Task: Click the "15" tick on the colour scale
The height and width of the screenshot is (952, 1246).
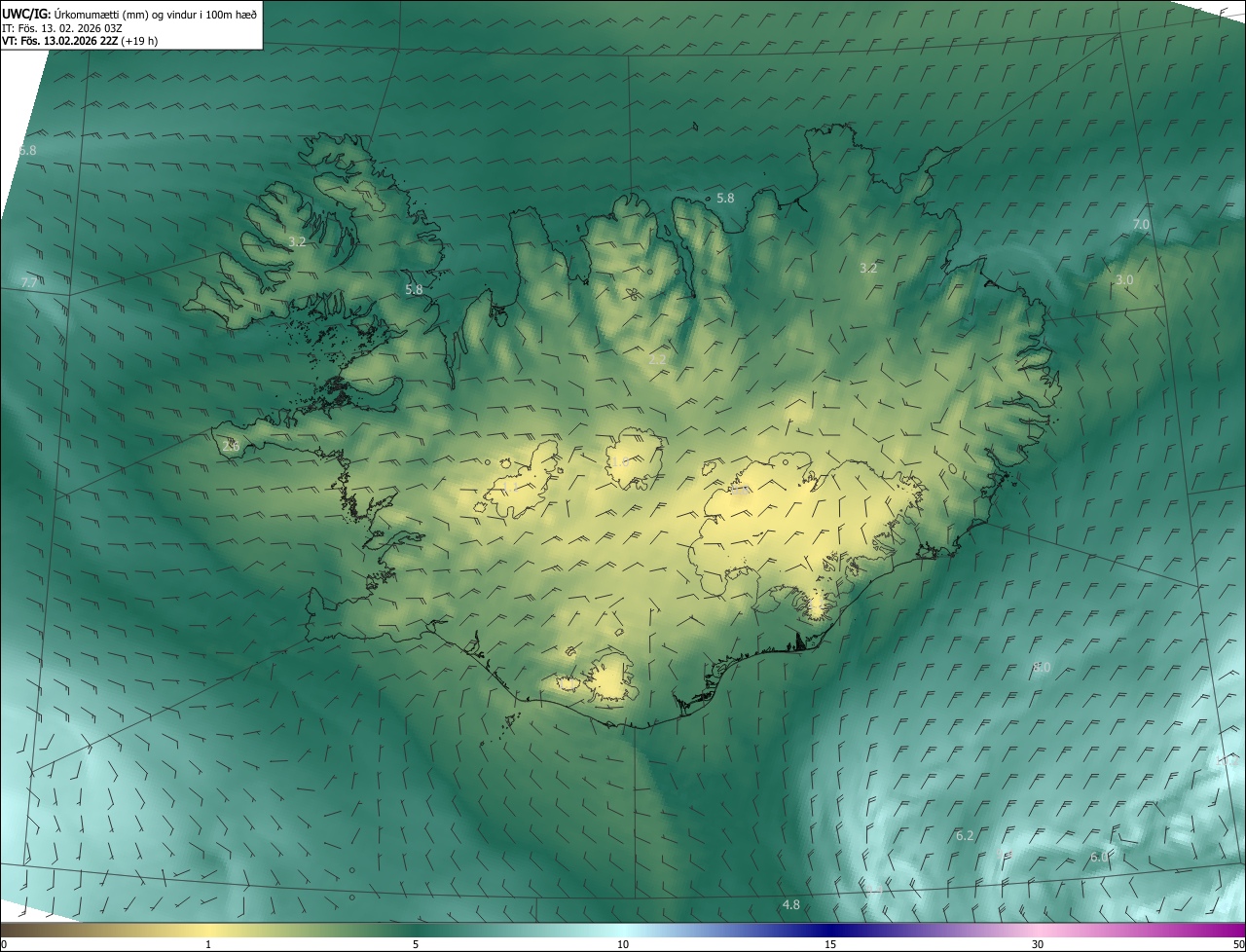Action: (830, 944)
